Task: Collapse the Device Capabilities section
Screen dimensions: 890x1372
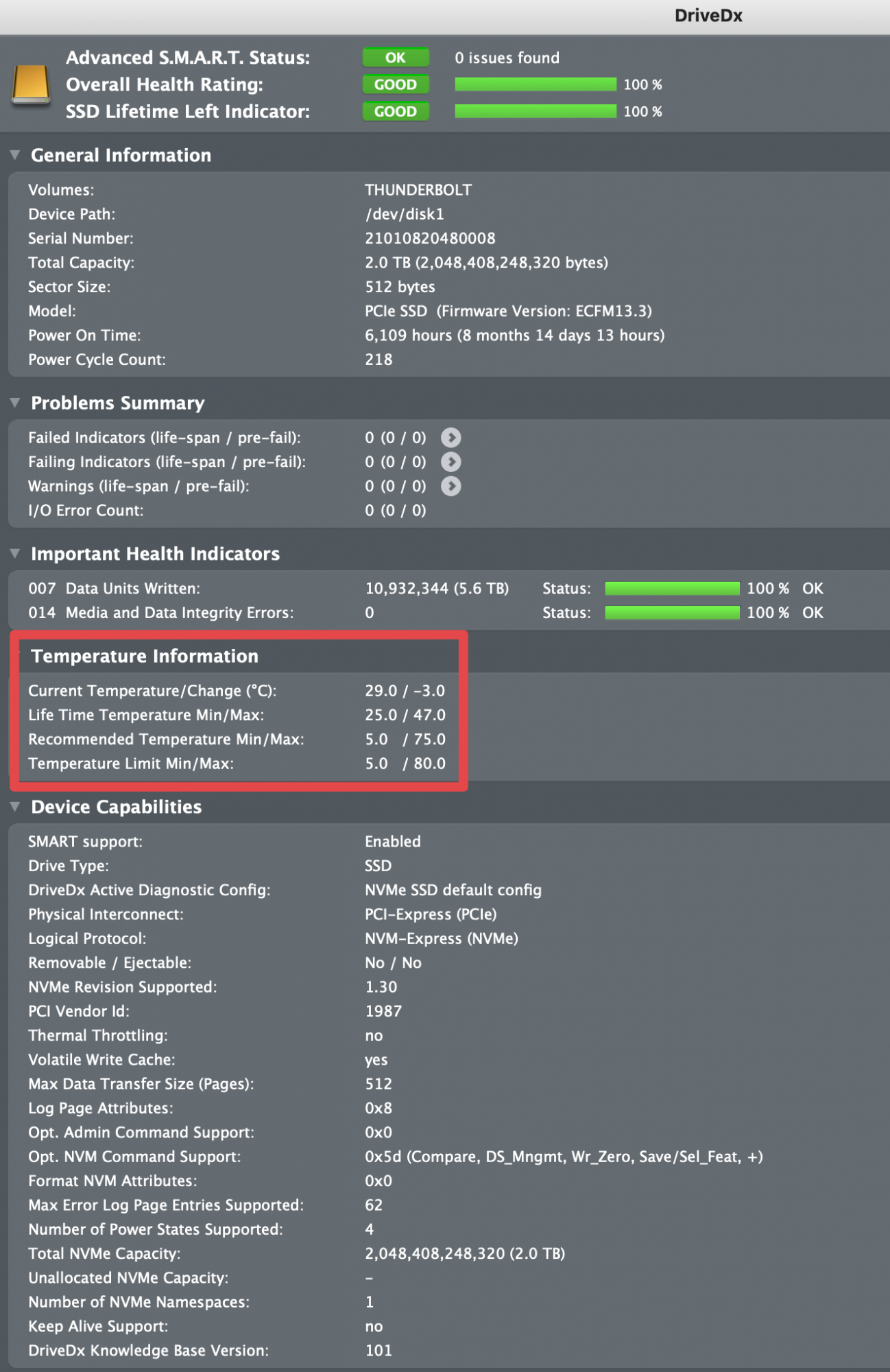Action: pyautogui.click(x=15, y=807)
